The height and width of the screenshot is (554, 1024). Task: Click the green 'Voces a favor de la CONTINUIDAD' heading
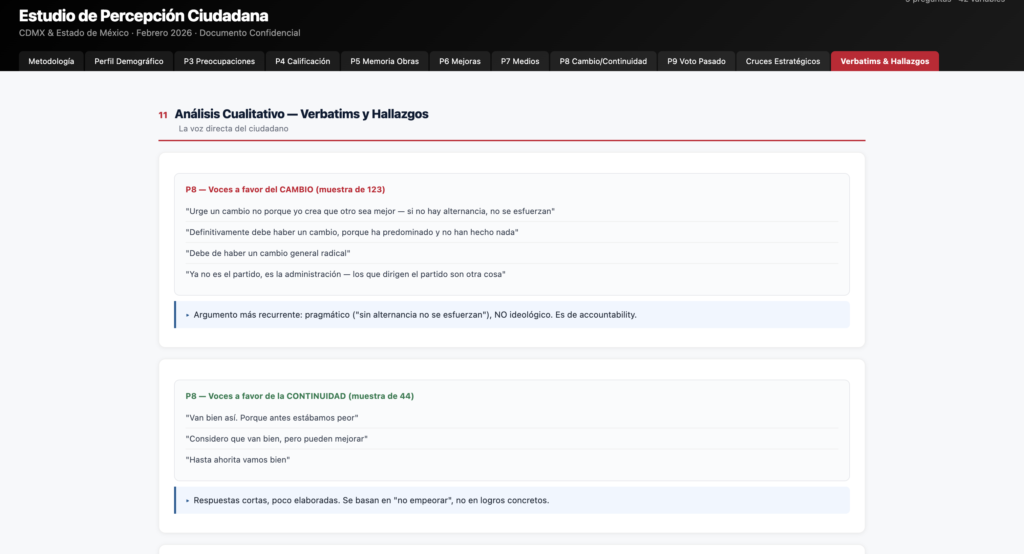pyautogui.click(x=299, y=395)
